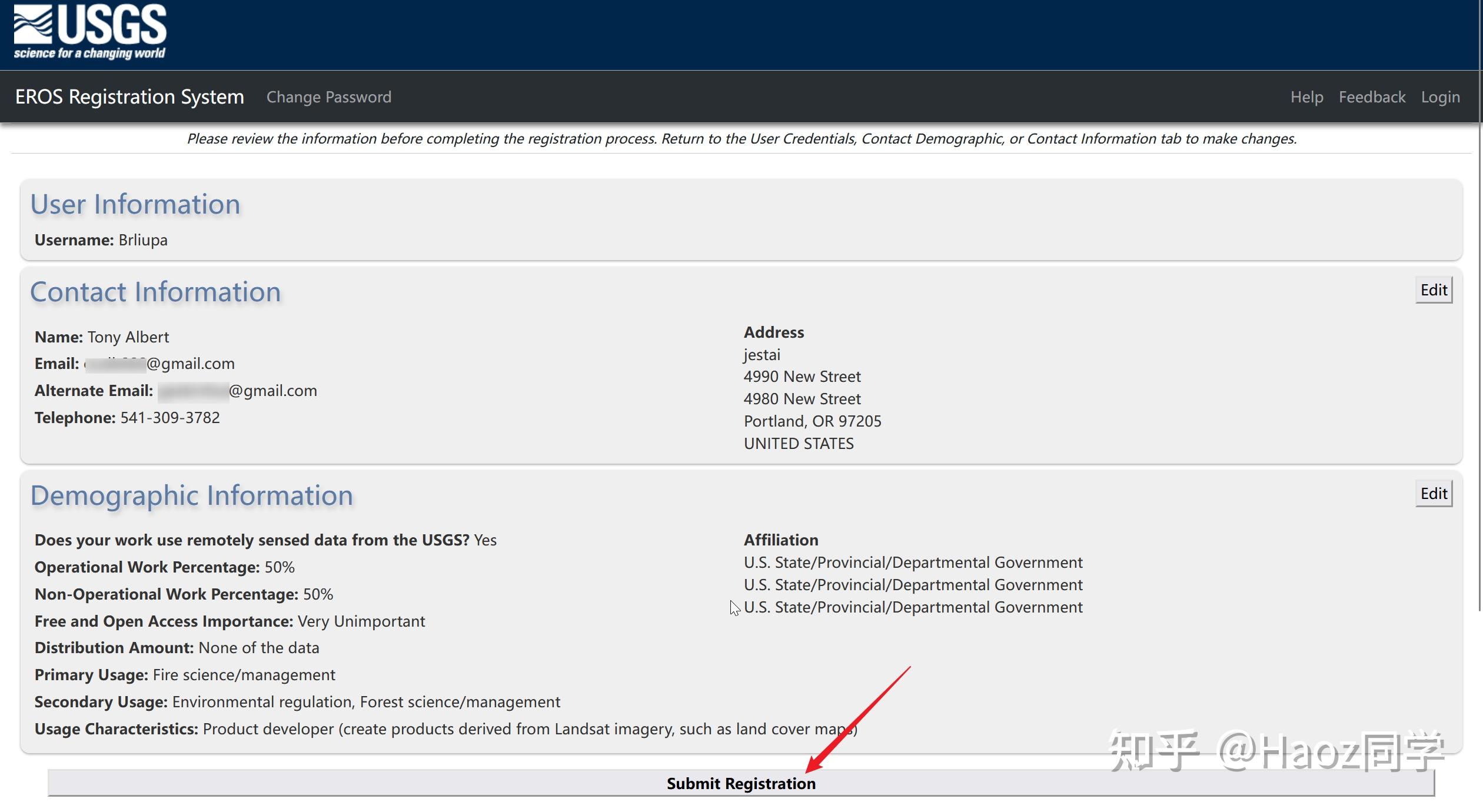Image resolution: width=1483 pixels, height=812 pixels.
Task: Edit the Contact Information section
Action: (1433, 290)
